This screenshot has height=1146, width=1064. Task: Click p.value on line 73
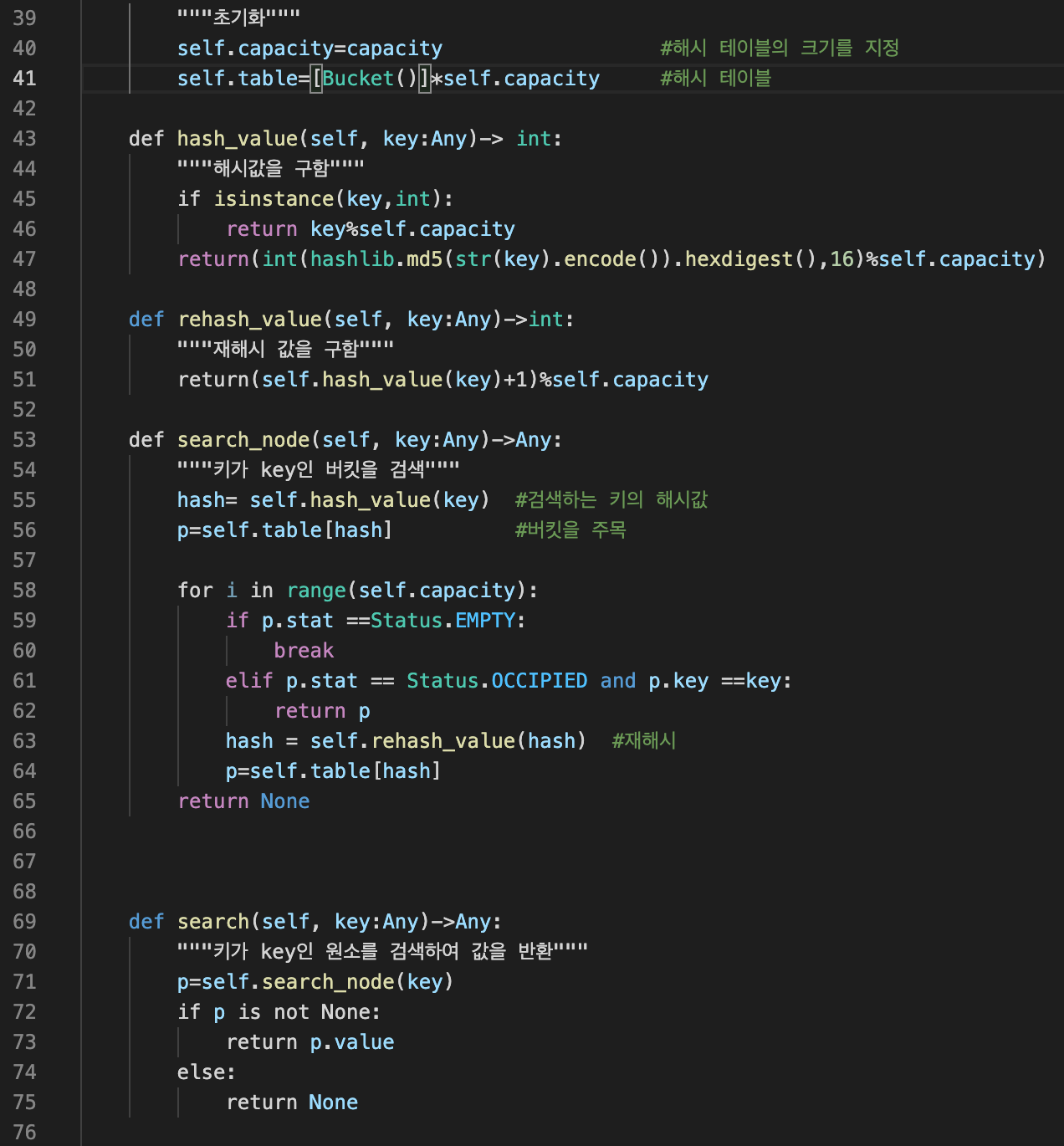pyautogui.click(x=352, y=1042)
